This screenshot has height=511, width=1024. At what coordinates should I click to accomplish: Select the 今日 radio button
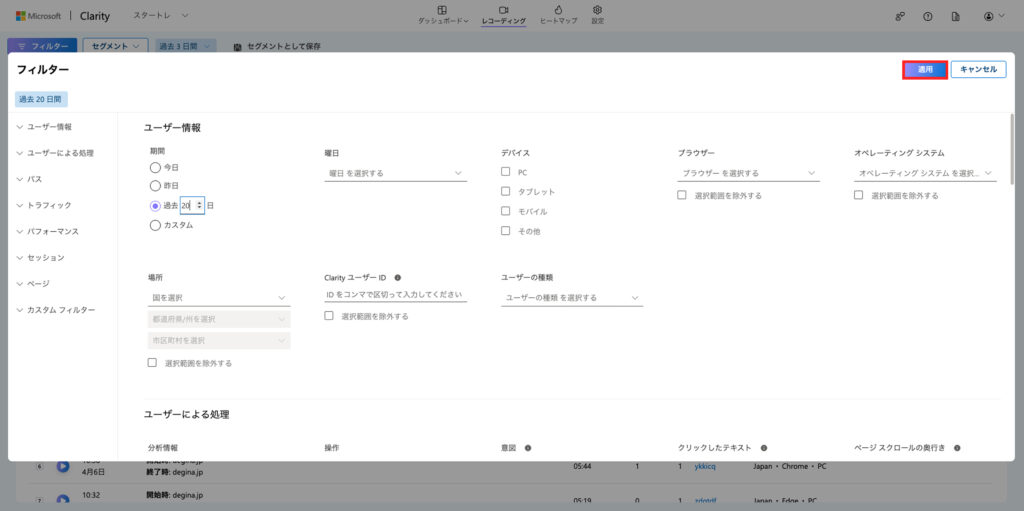(x=155, y=167)
